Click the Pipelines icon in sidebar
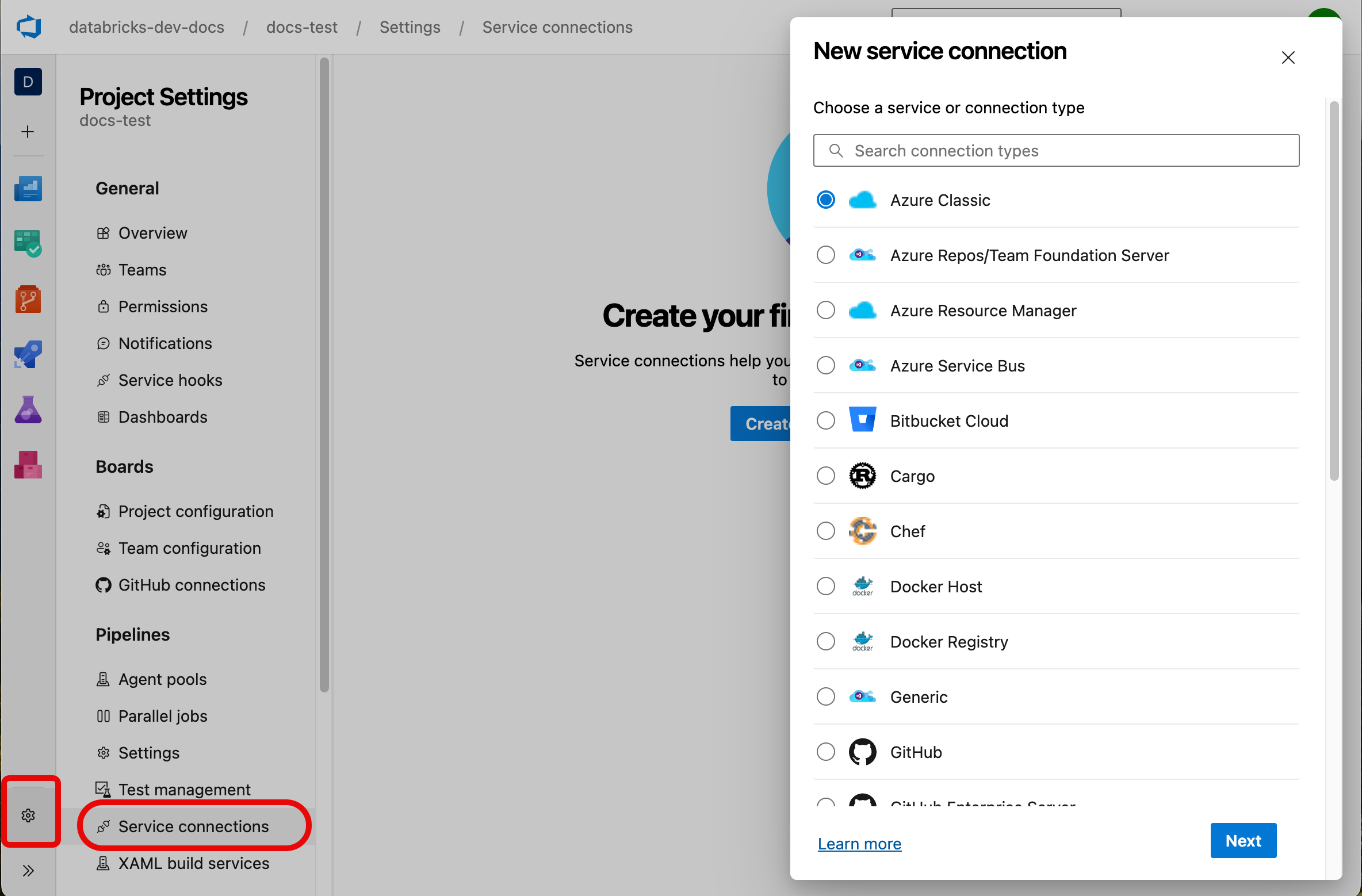 pos(28,352)
